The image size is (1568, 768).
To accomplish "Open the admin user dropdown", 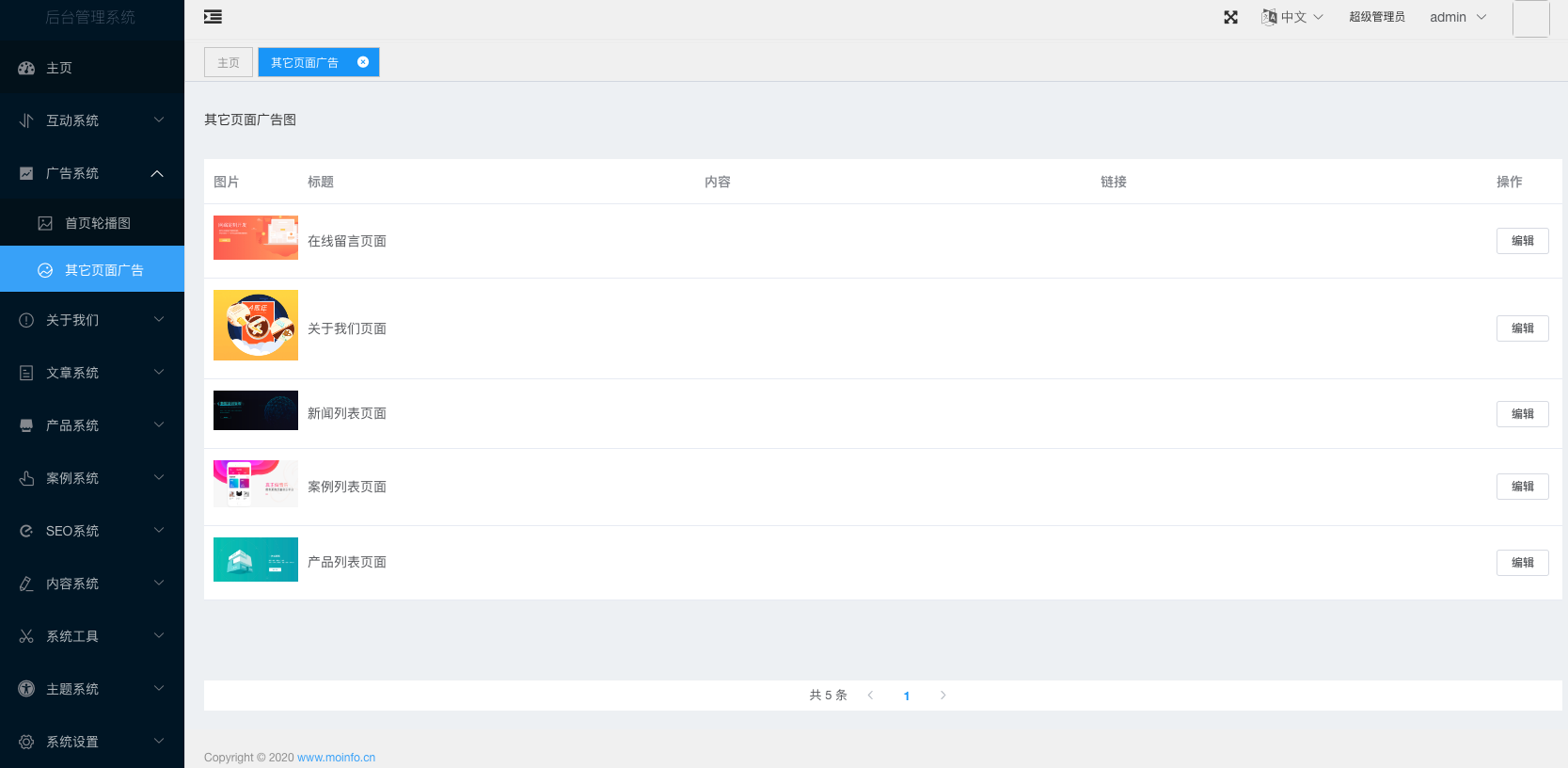I will (x=1457, y=17).
